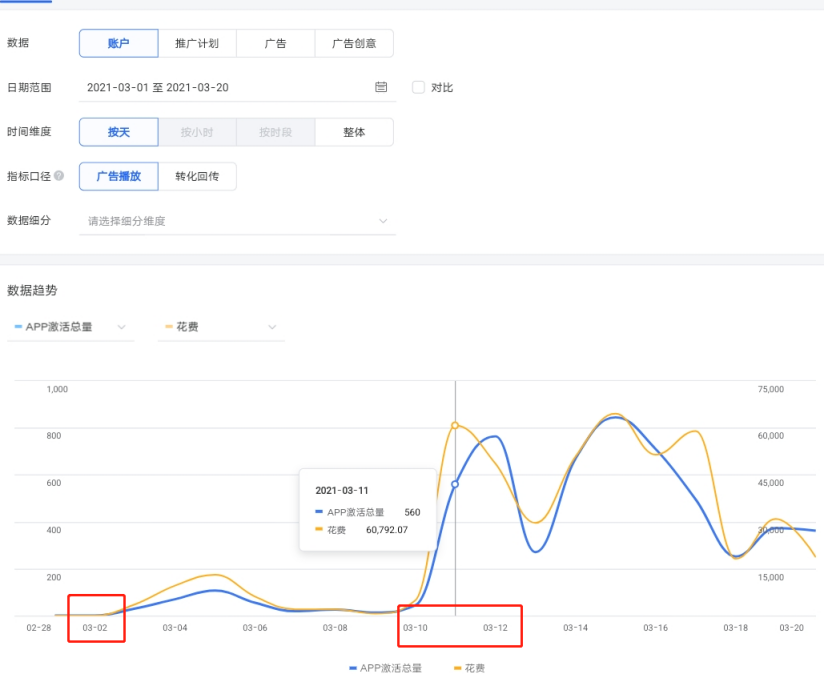The image size is (824, 686).
Task: Switch to the 推广计划 tab
Action: (197, 43)
